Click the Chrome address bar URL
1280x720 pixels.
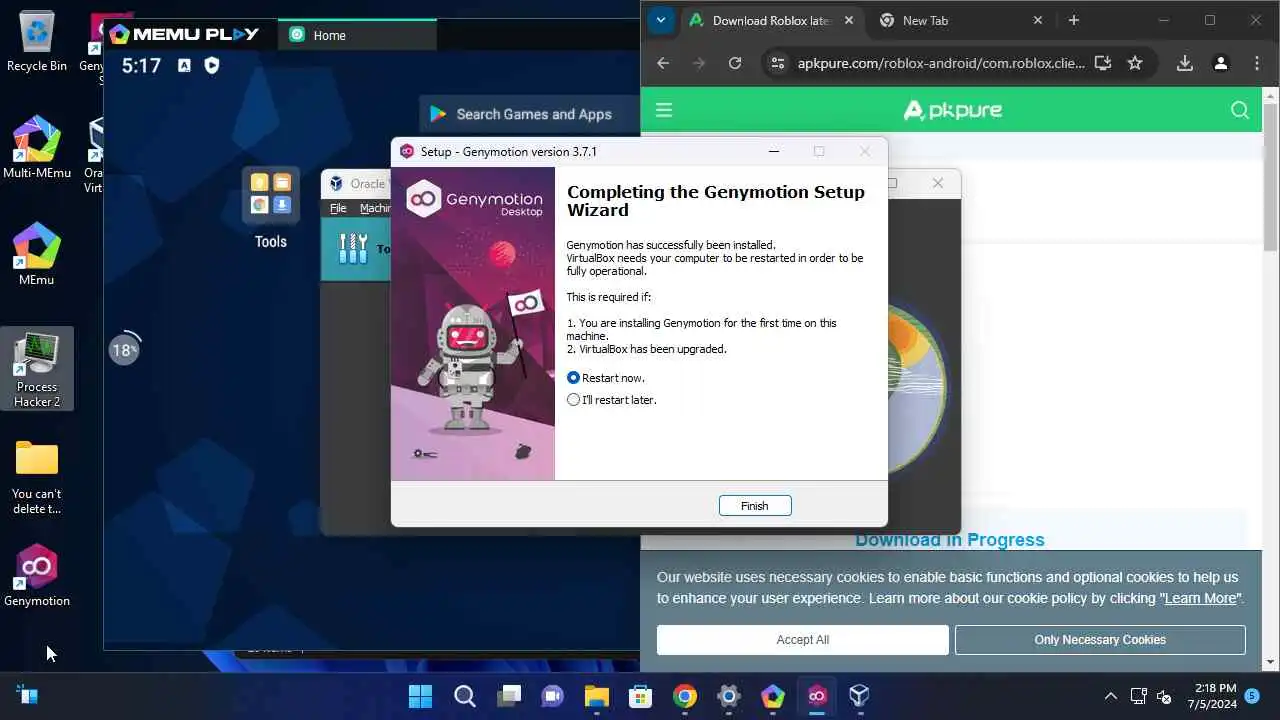point(941,63)
